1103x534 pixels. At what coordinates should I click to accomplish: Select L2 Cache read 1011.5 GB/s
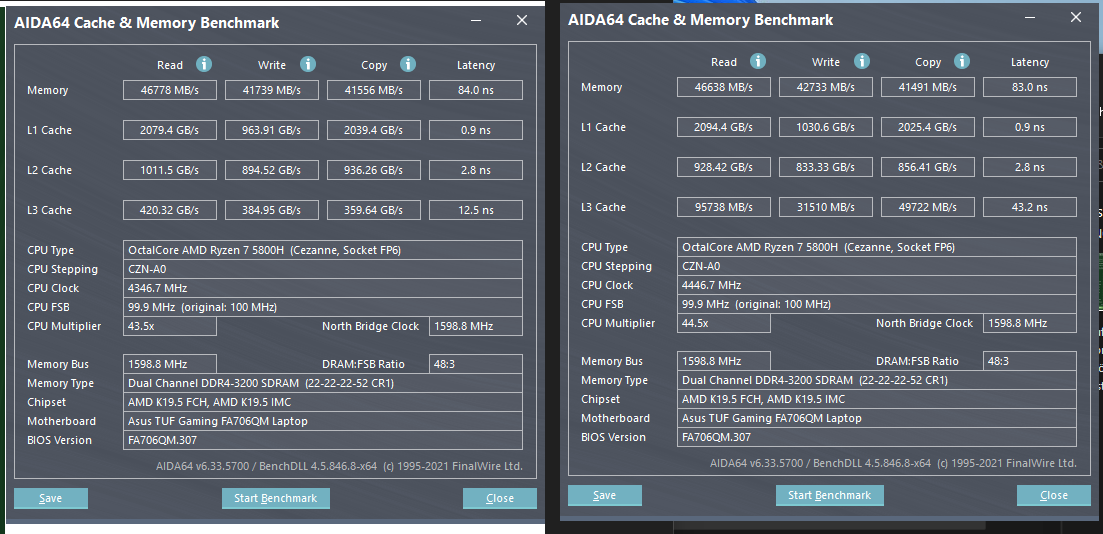coord(170,170)
